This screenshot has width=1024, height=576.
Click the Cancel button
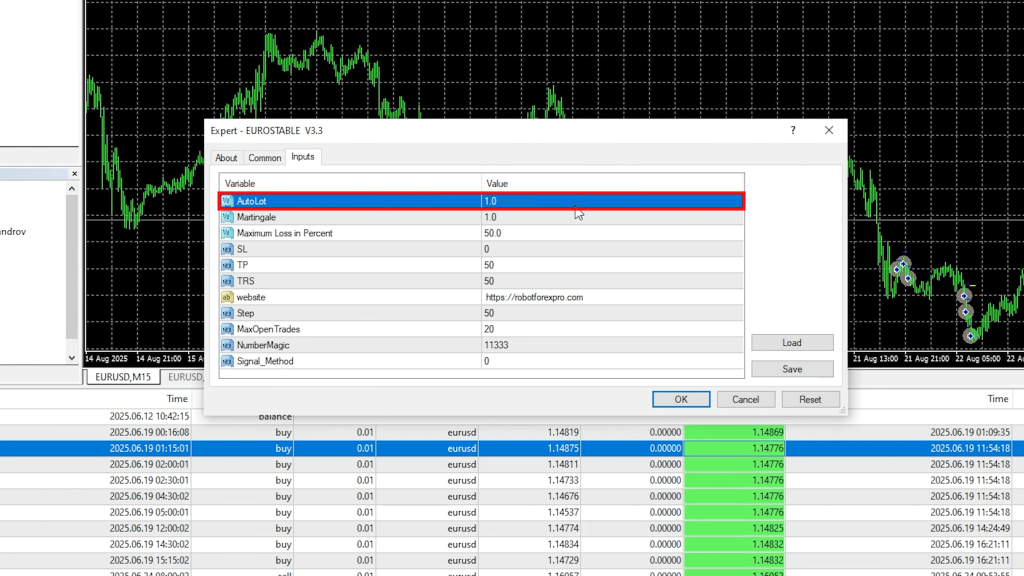[x=745, y=399]
